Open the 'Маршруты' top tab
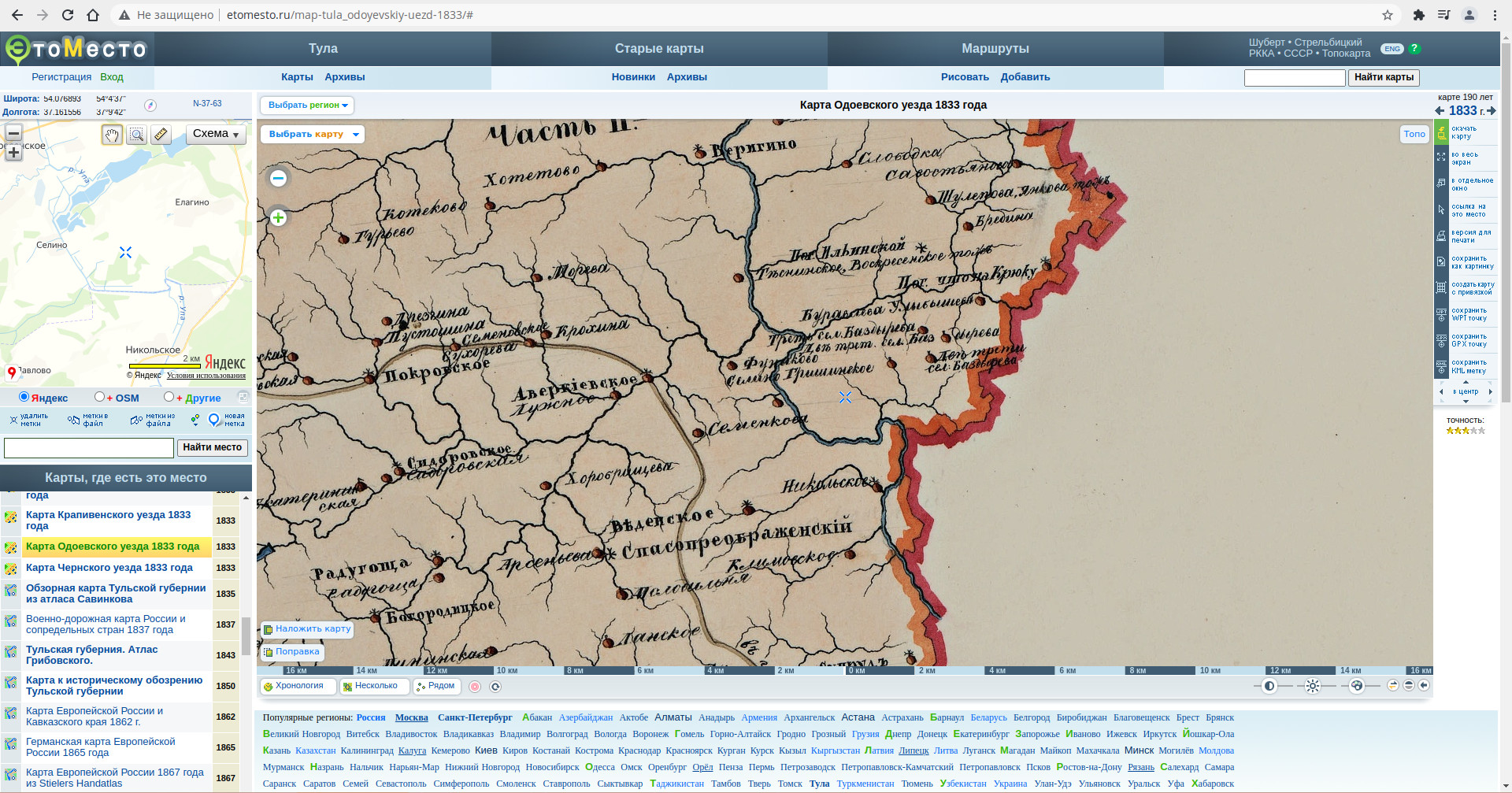 pos(995,49)
